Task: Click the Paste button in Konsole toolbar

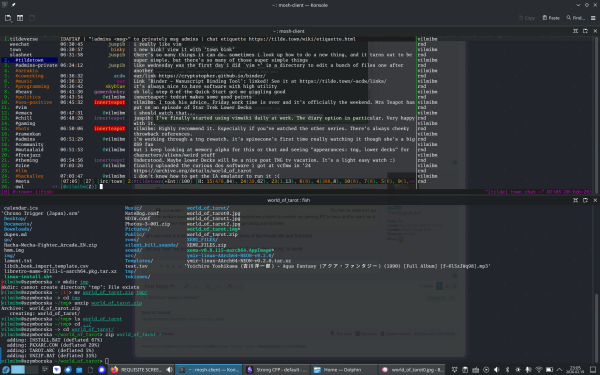Action: click(551, 18)
